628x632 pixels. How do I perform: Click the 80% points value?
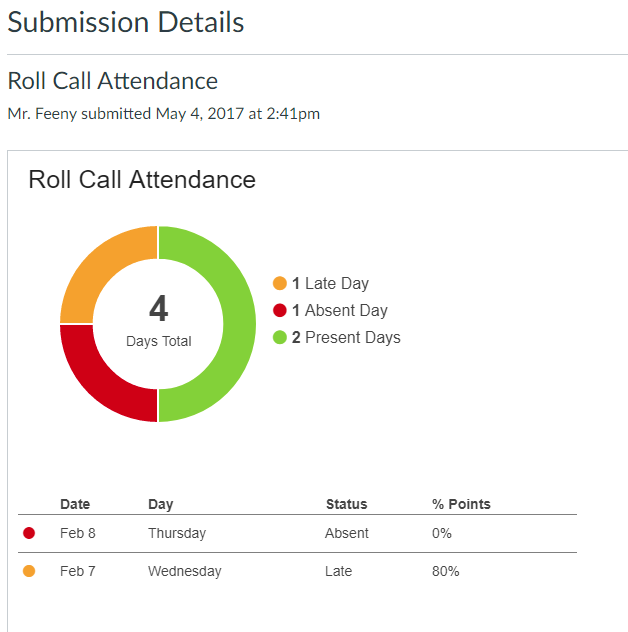pos(446,571)
